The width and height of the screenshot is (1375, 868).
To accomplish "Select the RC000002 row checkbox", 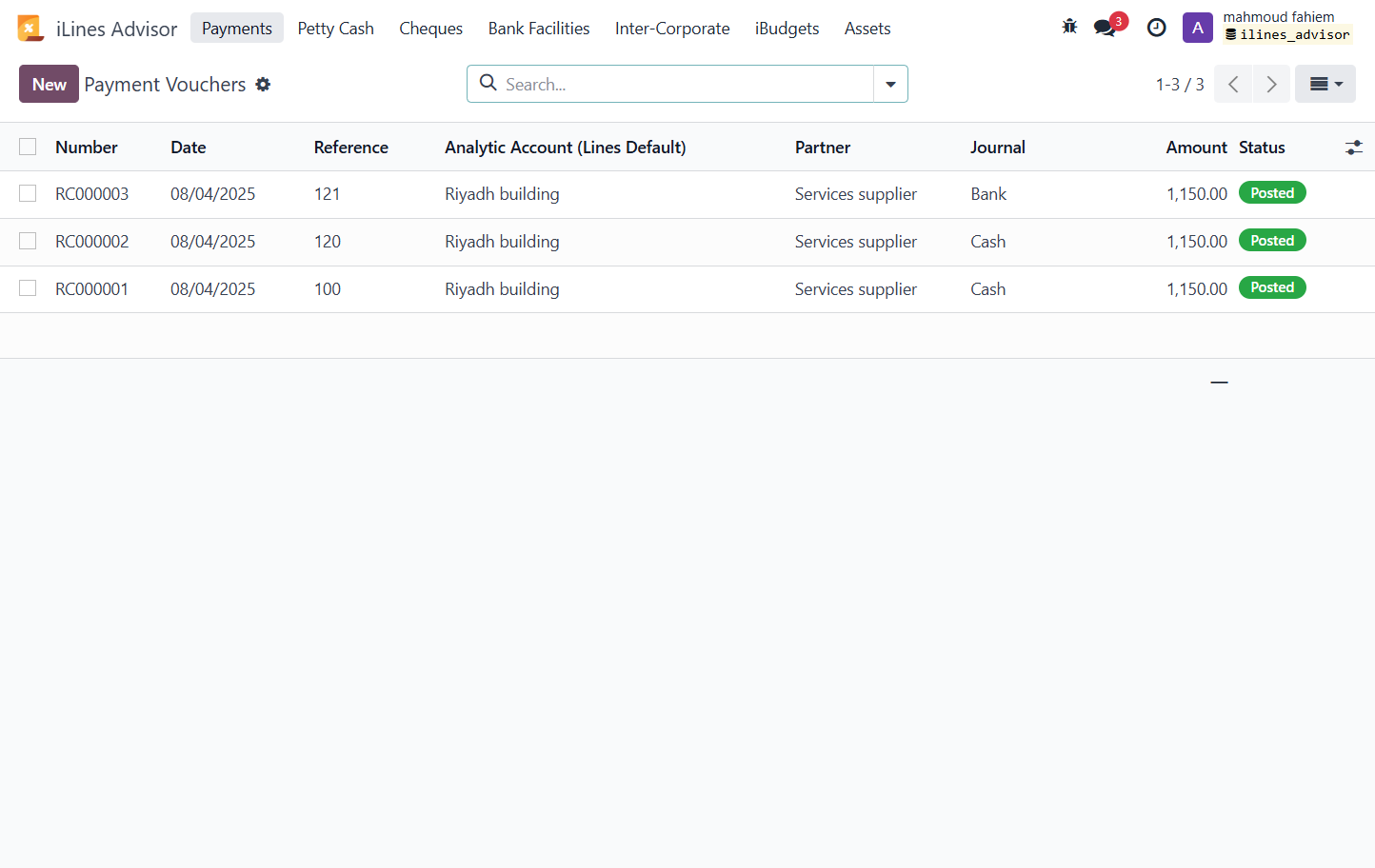I will tap(28, 241).
